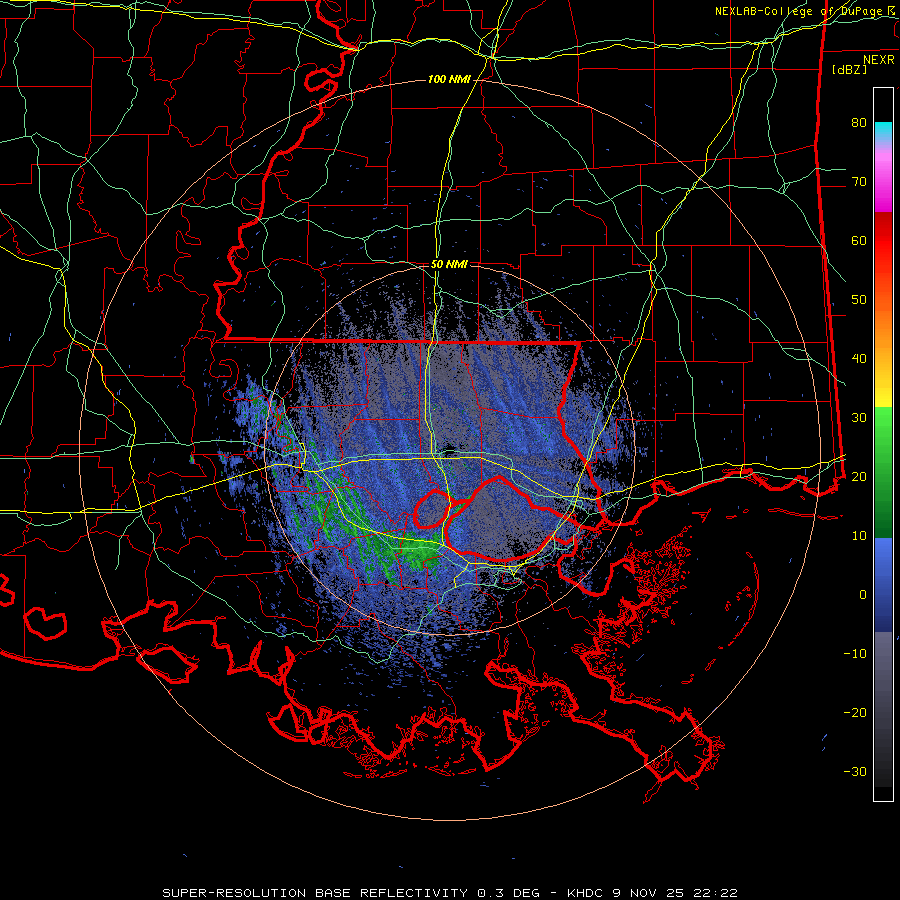900x900 pixels.
Task: Click the NEXR label above the scale
Action: [x=879, y=60]
